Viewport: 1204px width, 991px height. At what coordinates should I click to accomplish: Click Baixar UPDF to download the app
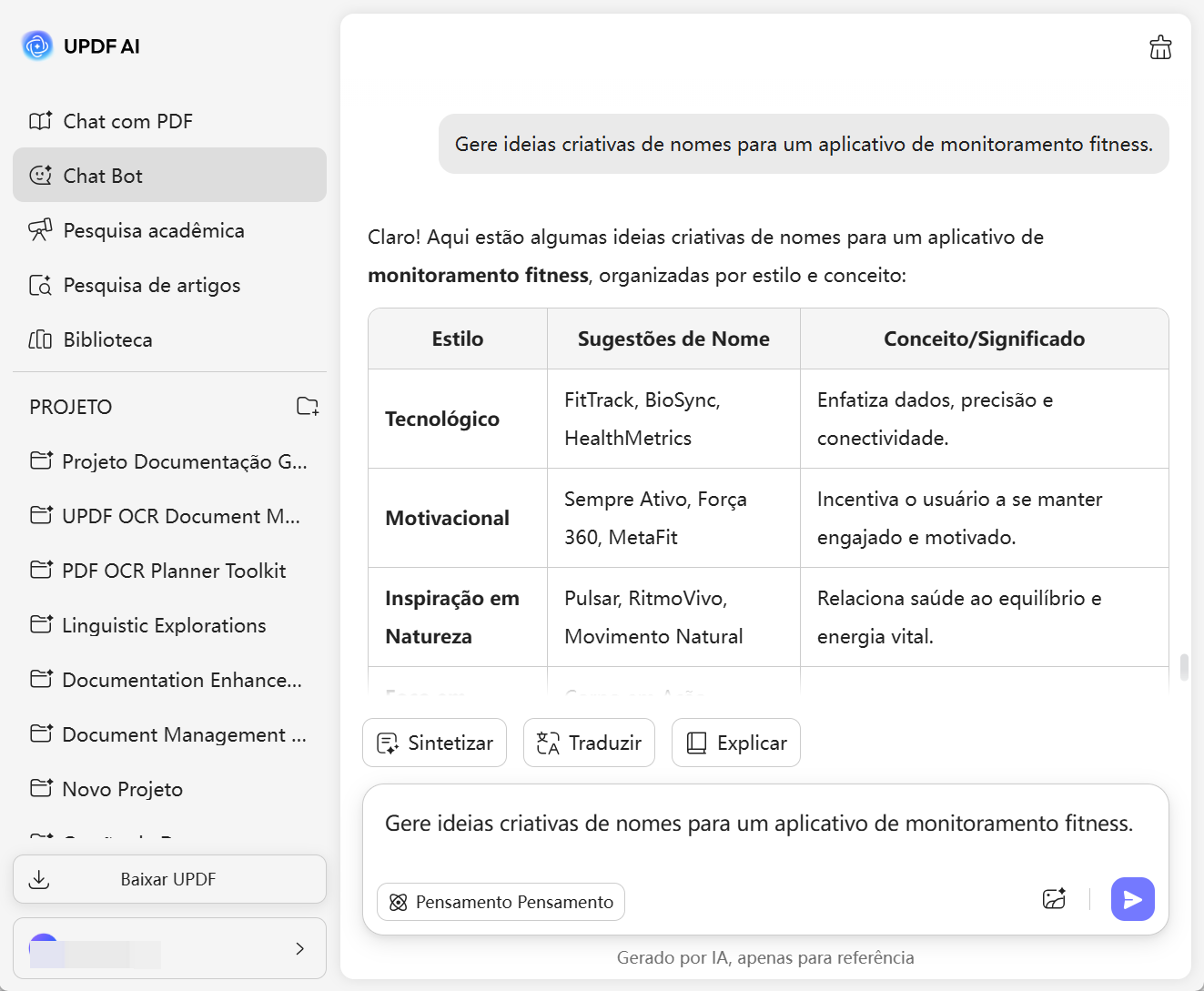168,879
